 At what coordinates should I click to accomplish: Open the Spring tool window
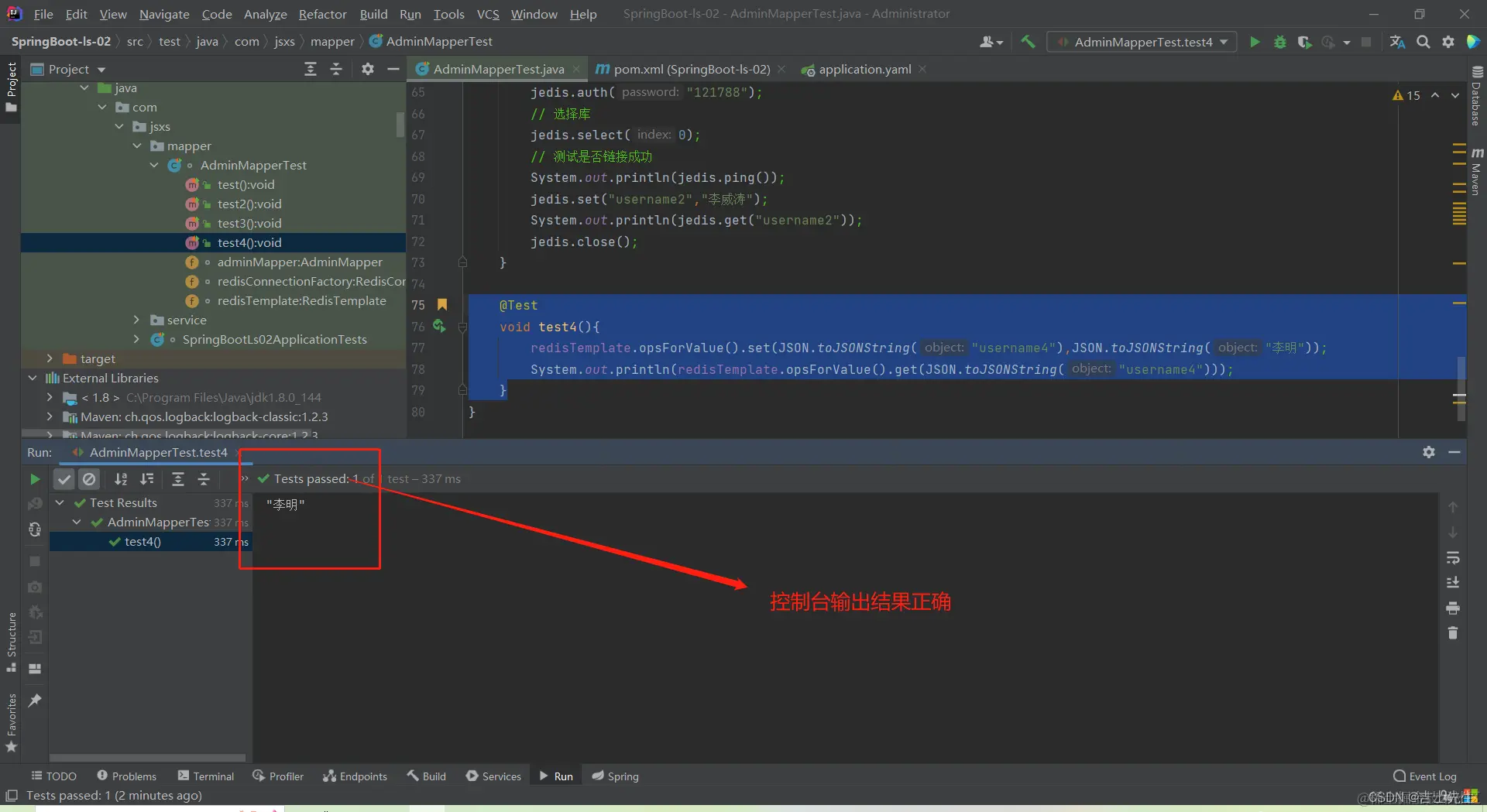point(616,776)
